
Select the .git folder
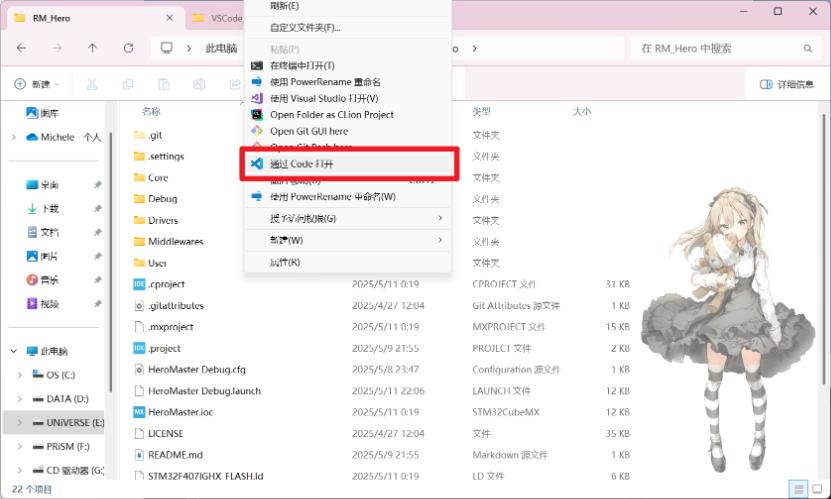(x=148, y=135)
